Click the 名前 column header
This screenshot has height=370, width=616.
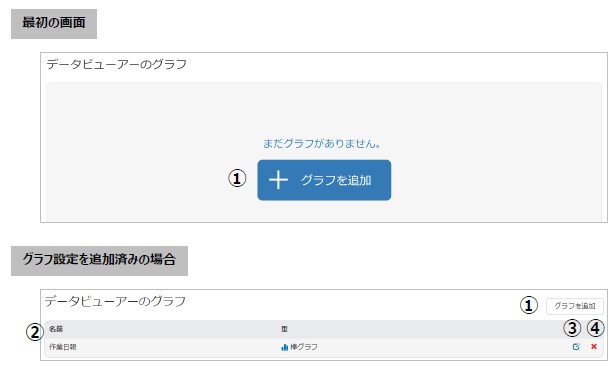(56, 329)
